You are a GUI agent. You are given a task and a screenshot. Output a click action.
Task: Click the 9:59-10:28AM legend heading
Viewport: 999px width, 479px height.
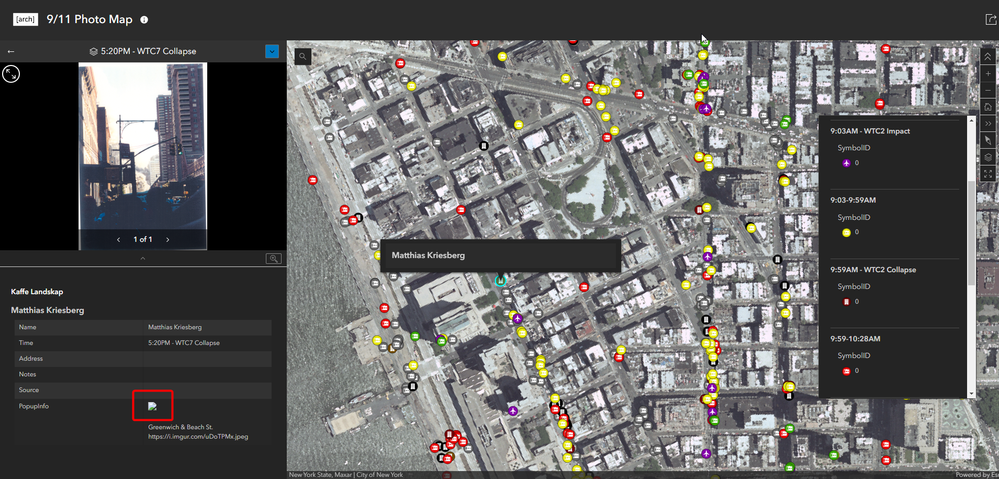tap(855, 338)
